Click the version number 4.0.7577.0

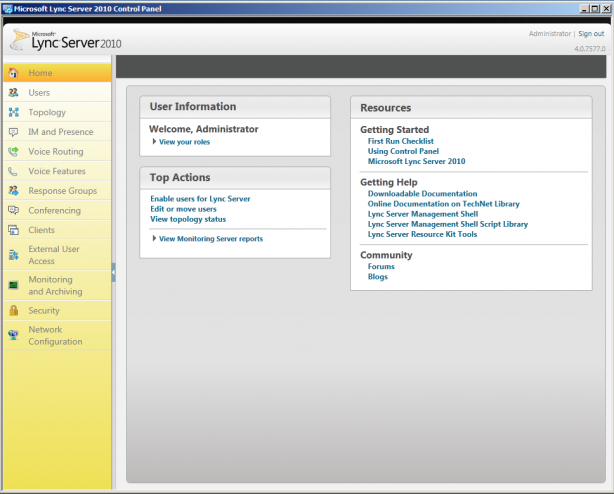tap(589, 49)
